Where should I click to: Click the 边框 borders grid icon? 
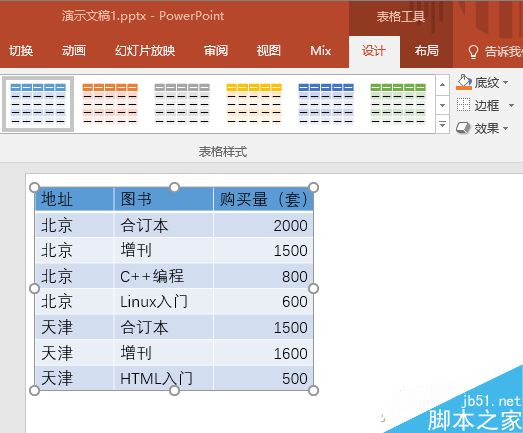tap(463, 105)
